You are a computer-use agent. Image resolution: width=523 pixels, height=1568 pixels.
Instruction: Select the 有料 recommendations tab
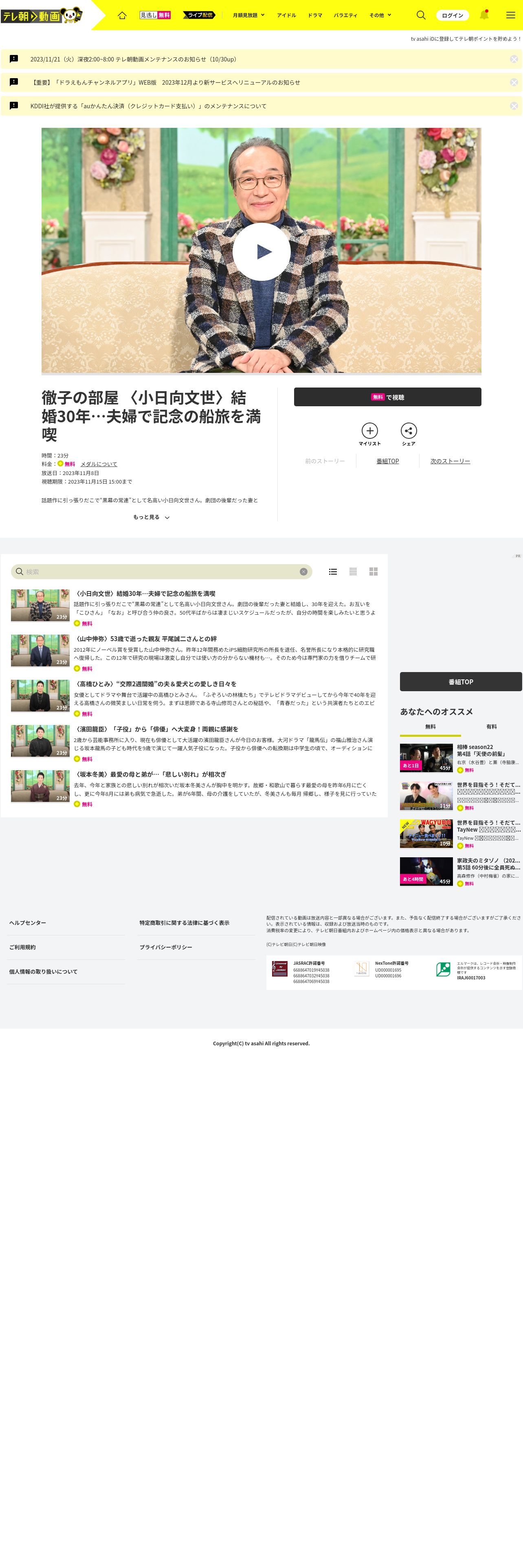pyautogui.click(x=491, y=727)
